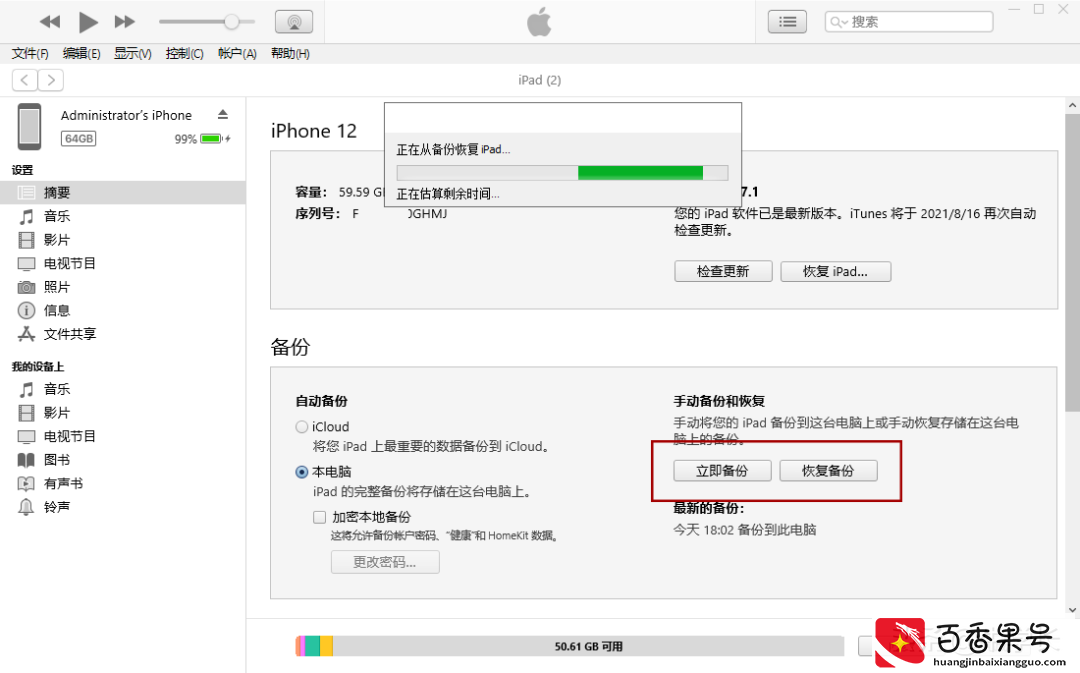Screen dimensions: 1080x673
Task: Select the iCloud backup radio button
Action: [302, 427]
